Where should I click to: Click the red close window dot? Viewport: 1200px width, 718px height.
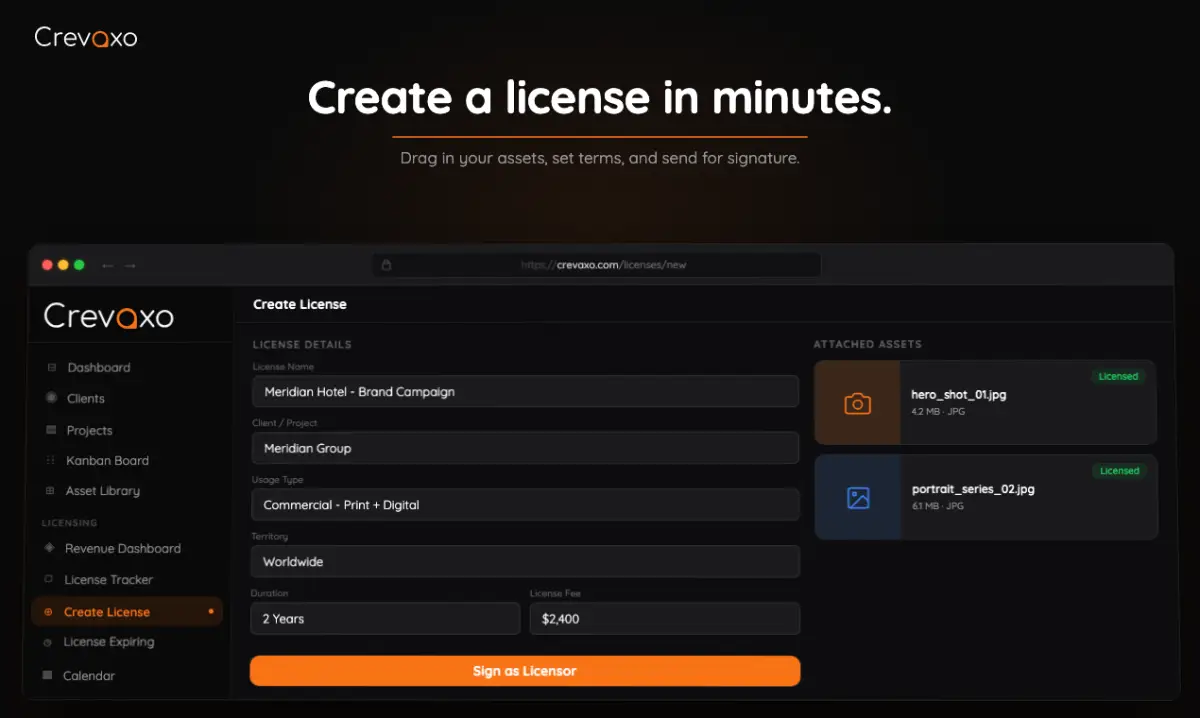coord(47,265)
